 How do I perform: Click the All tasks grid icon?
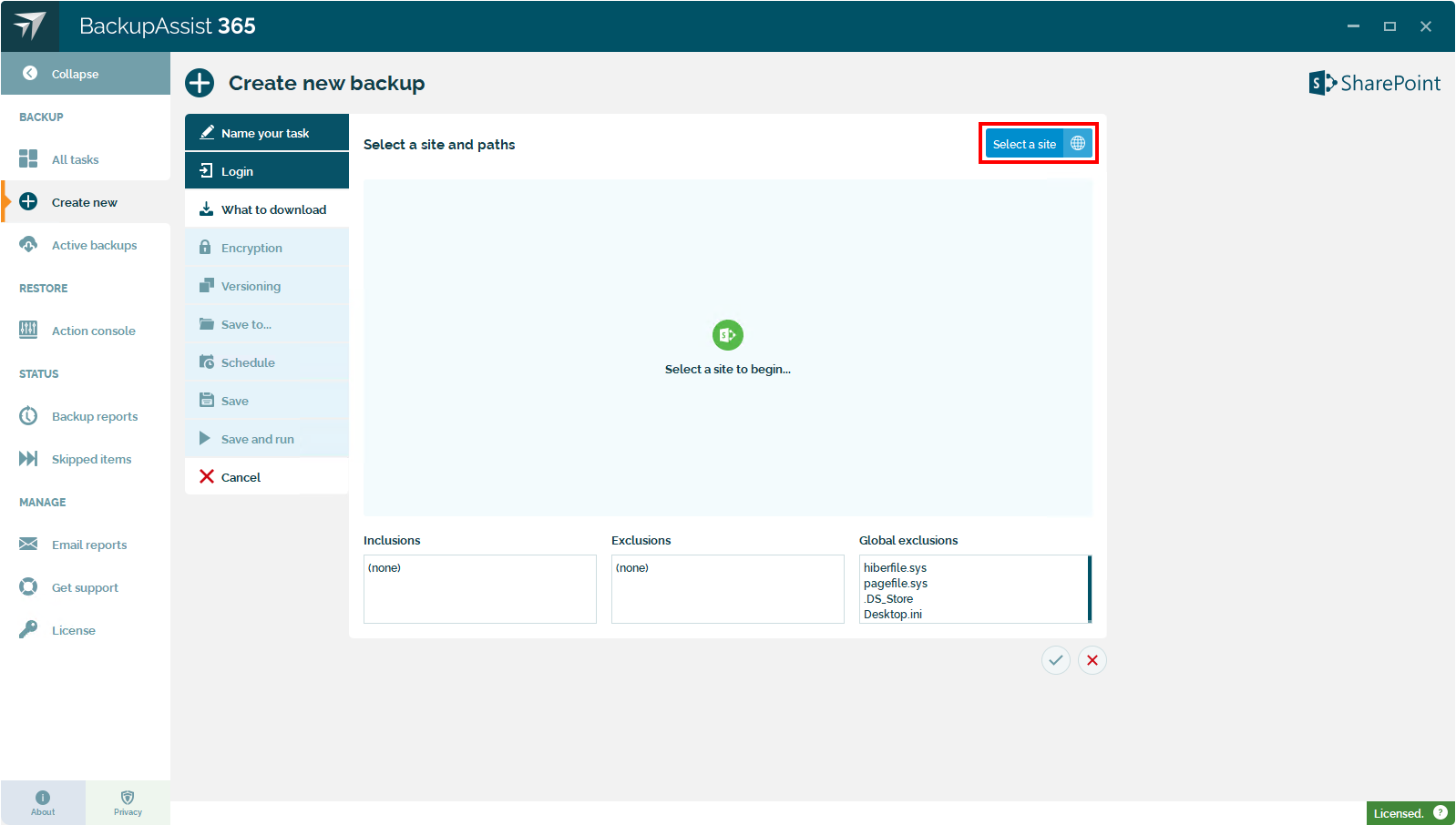tap(28, 158)
